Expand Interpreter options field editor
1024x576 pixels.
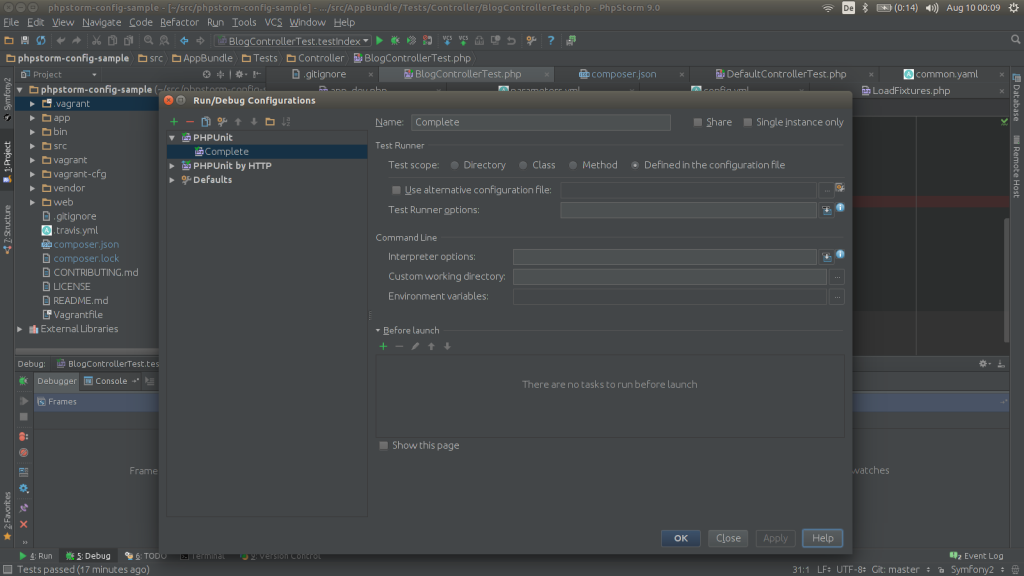point(827,257)
